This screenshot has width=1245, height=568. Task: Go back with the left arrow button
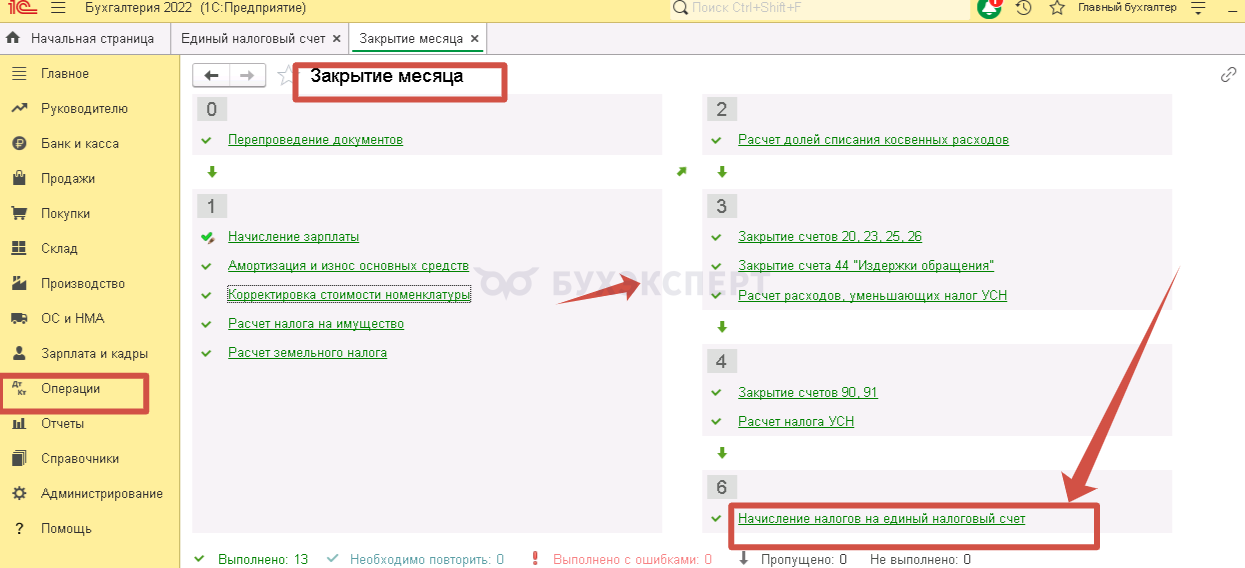pyautogui.click(x=211, y=75)
